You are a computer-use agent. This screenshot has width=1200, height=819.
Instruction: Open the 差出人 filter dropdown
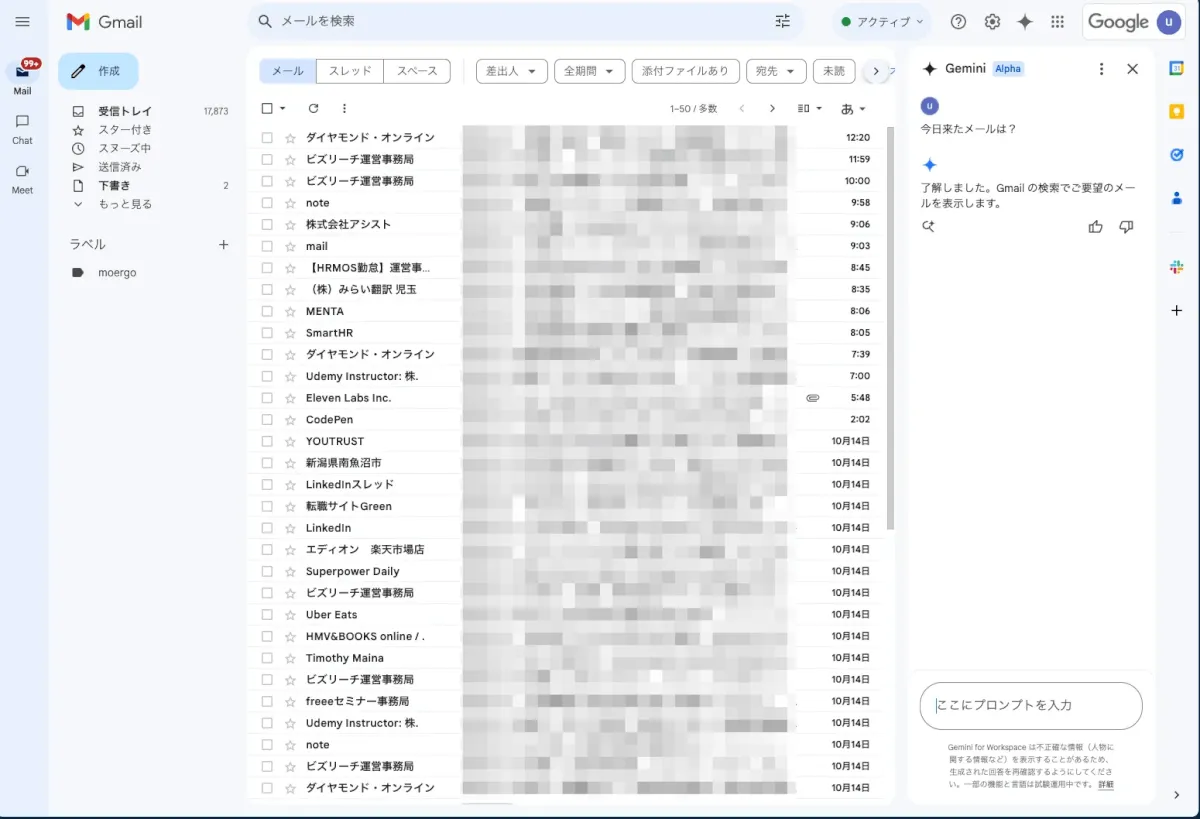click(x=512, y=71)
